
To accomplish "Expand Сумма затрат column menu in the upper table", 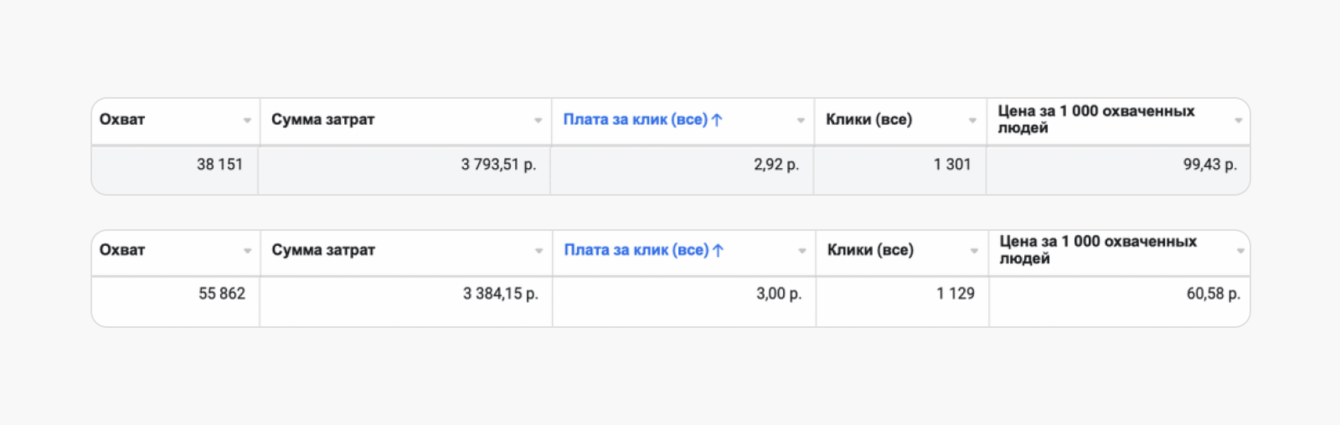I will click(x=539, y=121).
